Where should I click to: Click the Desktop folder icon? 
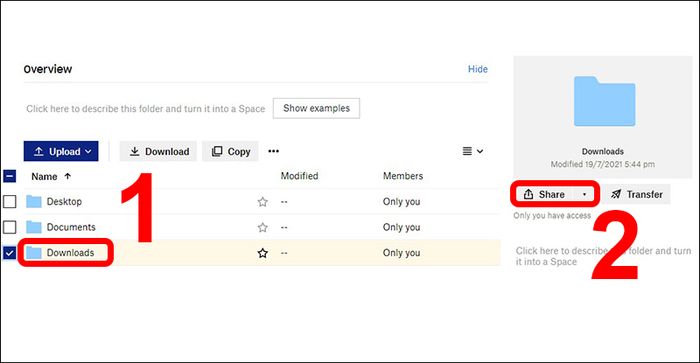33,202
